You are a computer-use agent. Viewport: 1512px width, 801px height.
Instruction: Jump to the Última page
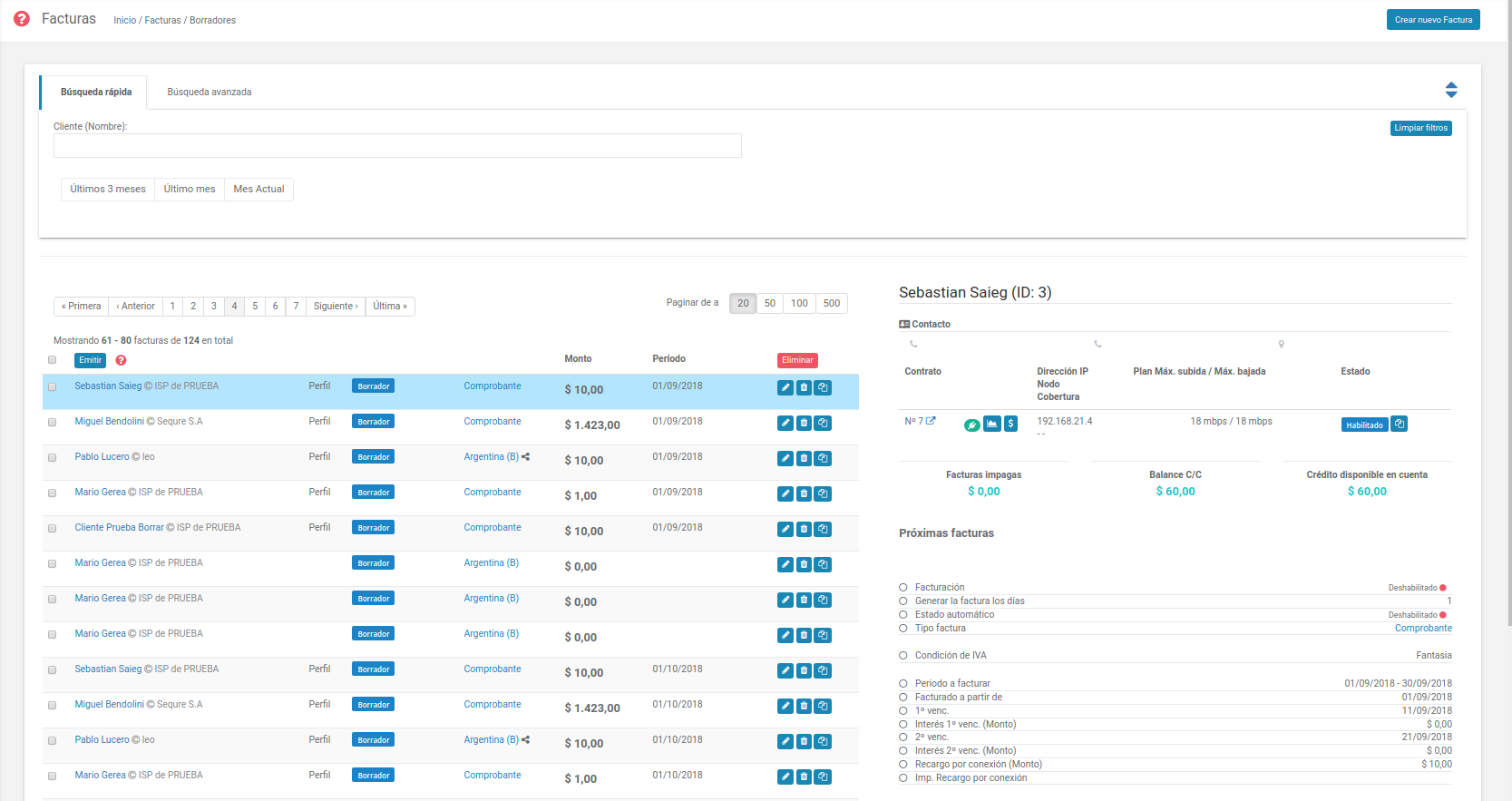[x=390, y=306]
